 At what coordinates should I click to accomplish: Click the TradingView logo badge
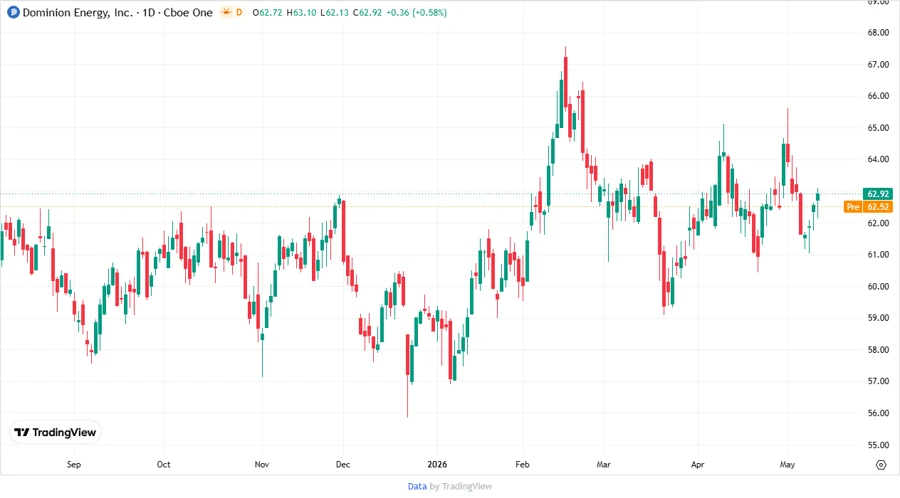[55, 432]
